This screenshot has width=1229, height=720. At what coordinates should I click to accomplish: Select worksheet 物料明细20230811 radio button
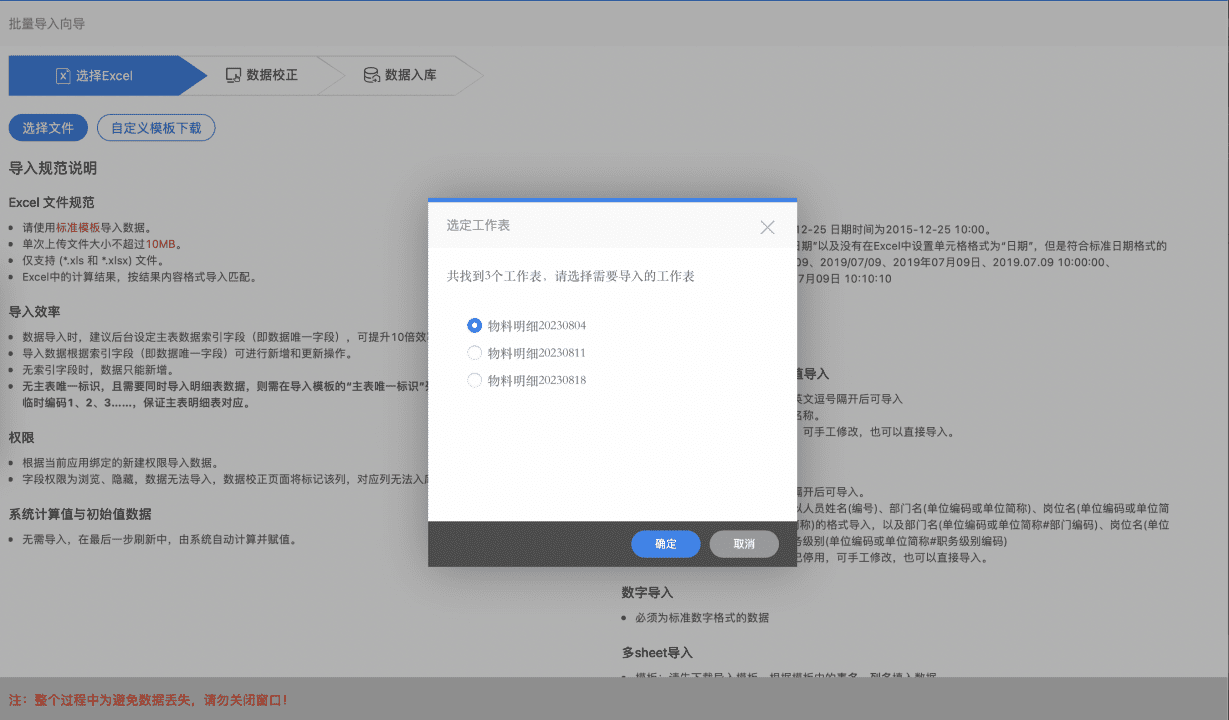pos(475,353)
